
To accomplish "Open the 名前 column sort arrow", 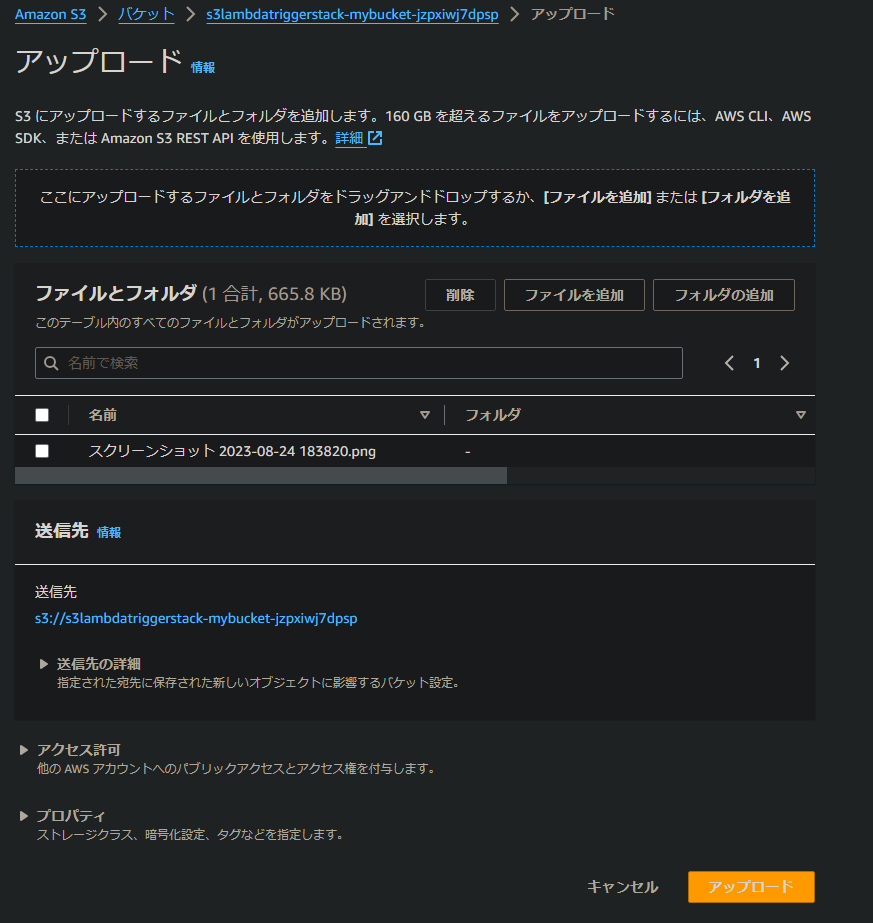I will coord(425,414).
